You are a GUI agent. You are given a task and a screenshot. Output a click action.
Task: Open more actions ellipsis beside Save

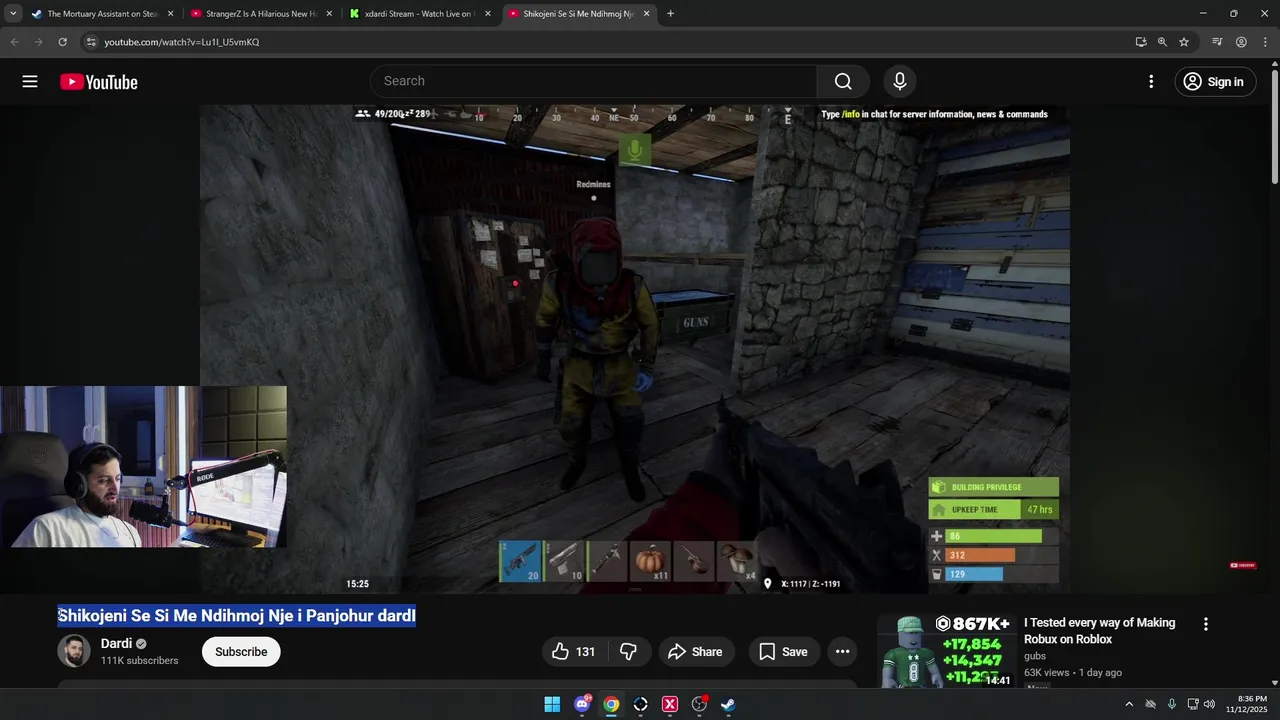[843, 652]
